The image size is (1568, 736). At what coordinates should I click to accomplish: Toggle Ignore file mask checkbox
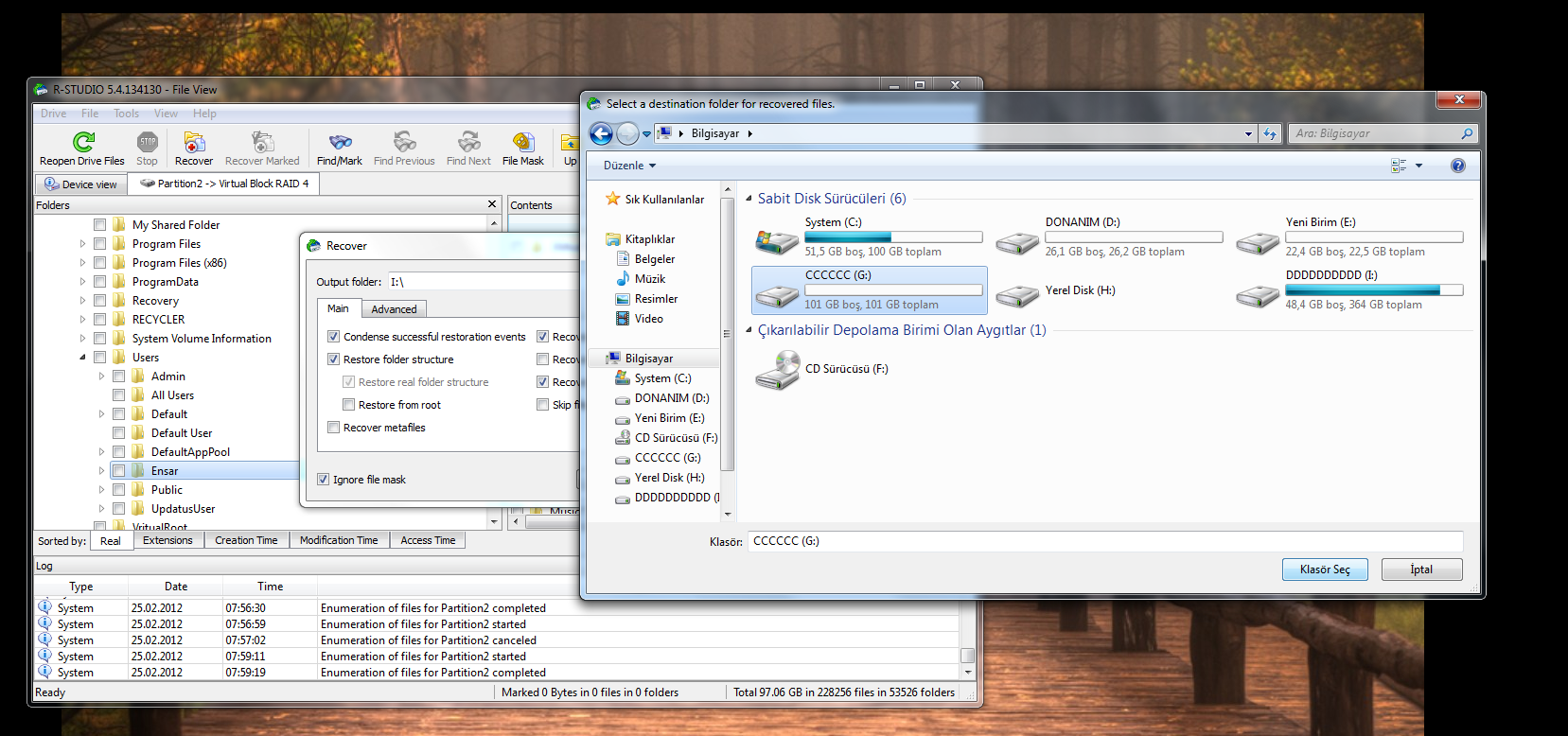point(323,480)
